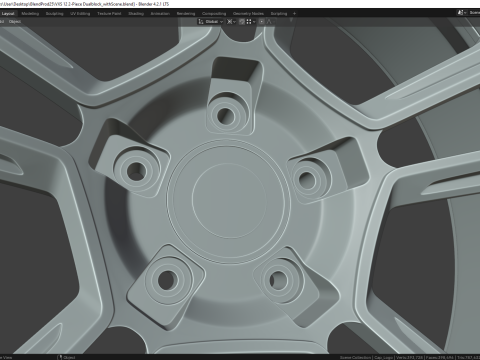Add a new workspace with plus icon

(x=294, y=14)
